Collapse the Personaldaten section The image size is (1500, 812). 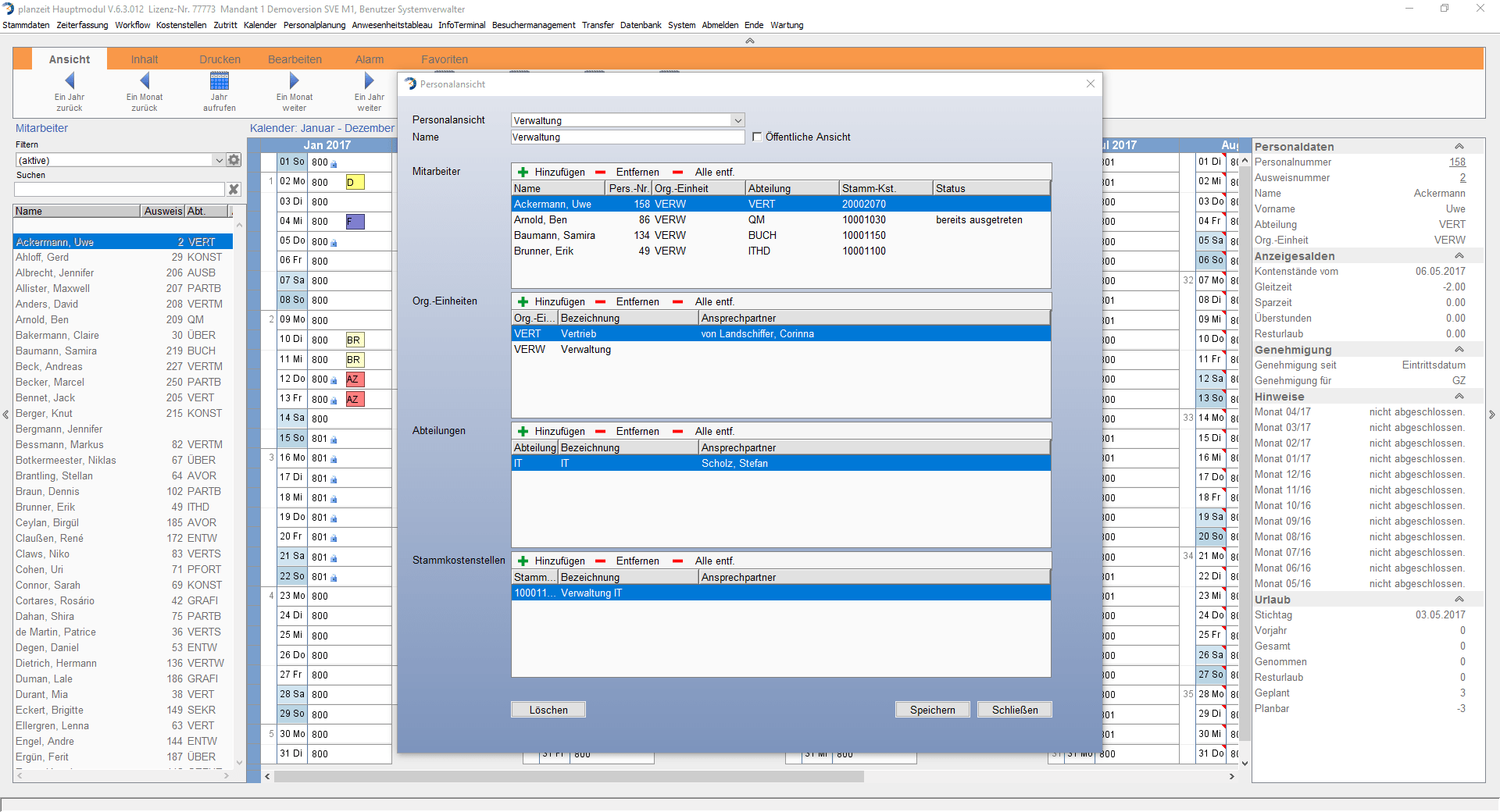tap(1458, 147)
